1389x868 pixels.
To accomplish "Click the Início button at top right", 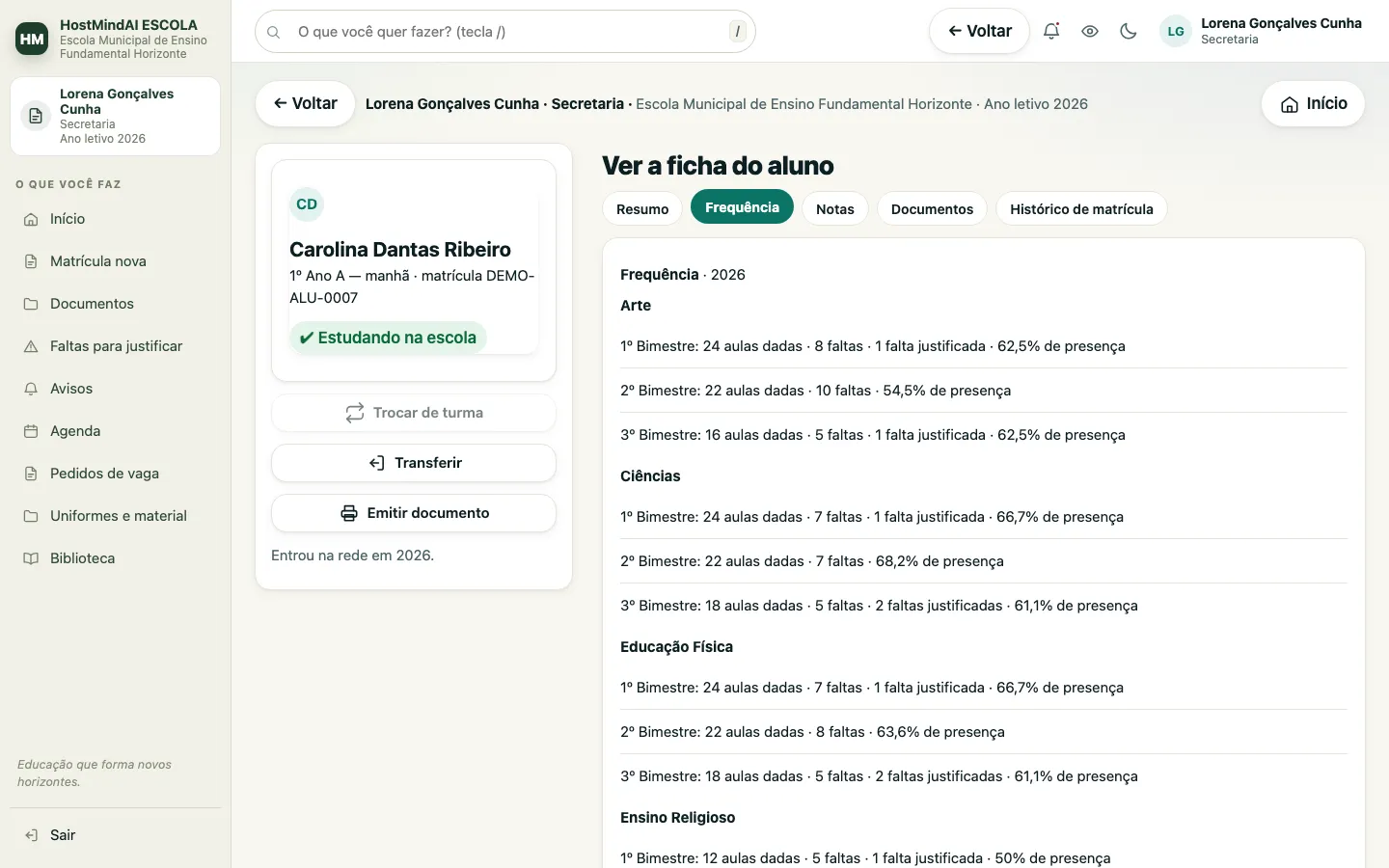I will [1313, 104].
